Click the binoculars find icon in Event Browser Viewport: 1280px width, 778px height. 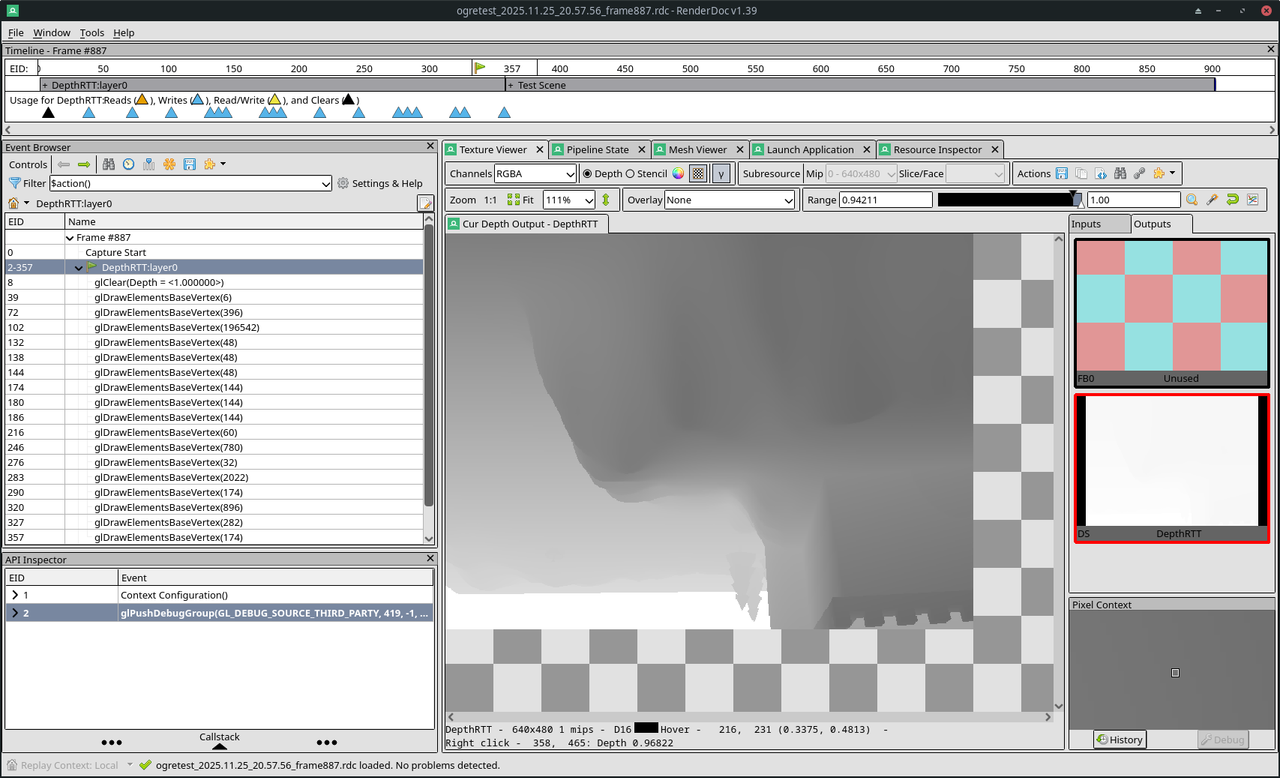[x=108, y=164]
